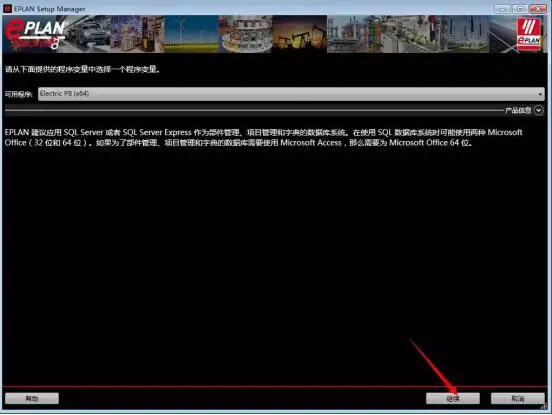Close the EPLAN Setup Manager window

538,9
